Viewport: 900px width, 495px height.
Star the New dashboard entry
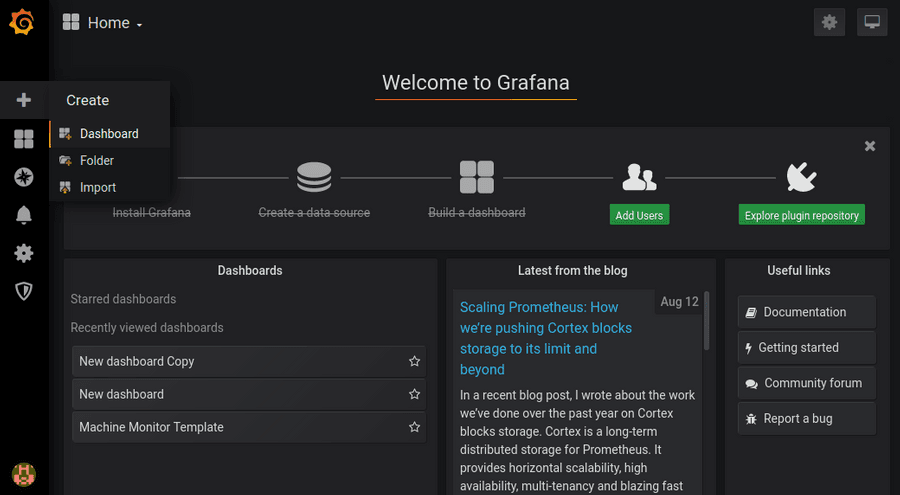414,394
